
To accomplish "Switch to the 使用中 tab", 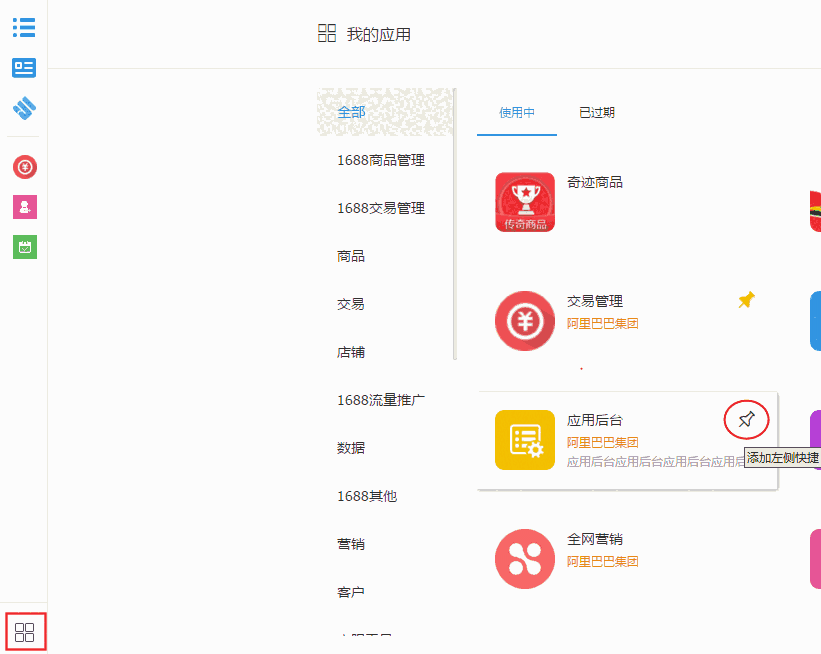I will 516,112.
